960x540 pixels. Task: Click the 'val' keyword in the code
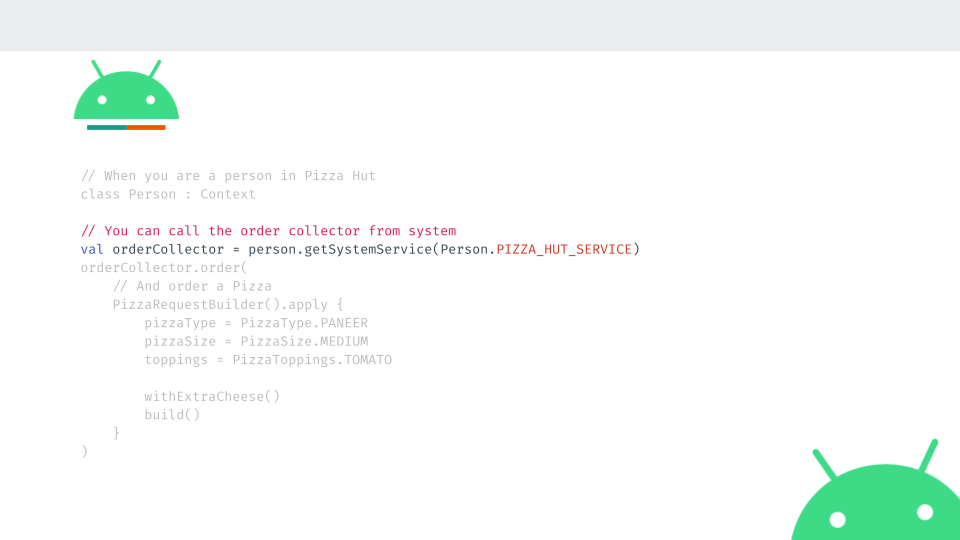(92, 249)
